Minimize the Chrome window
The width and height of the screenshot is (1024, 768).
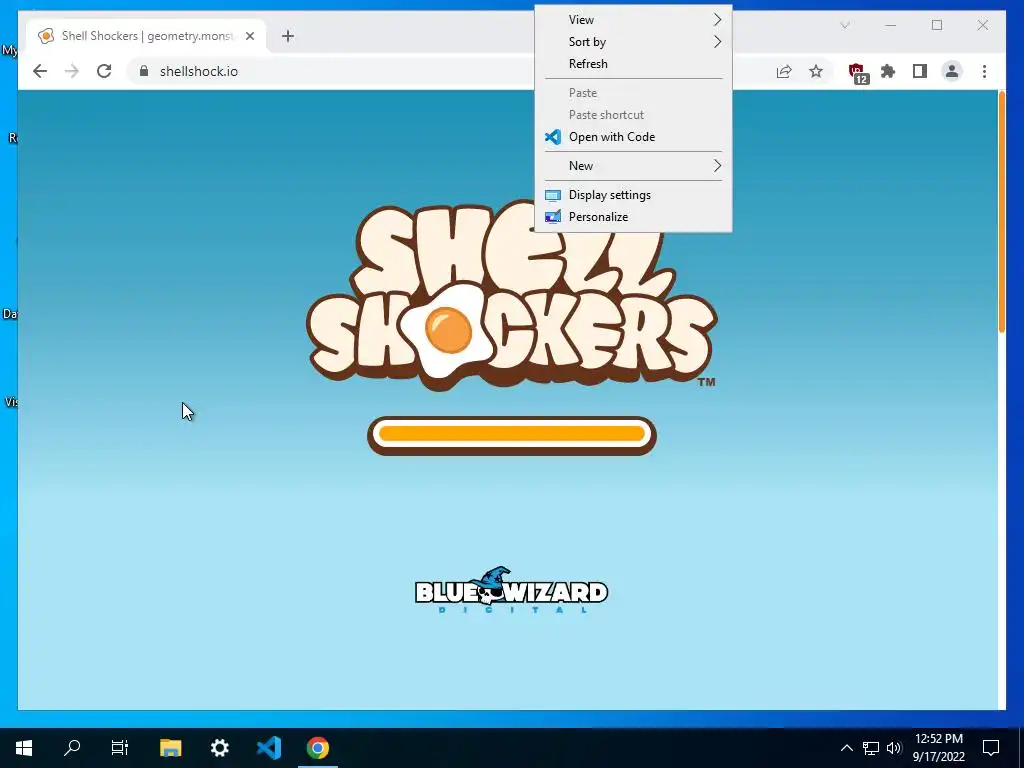(891, 25)
